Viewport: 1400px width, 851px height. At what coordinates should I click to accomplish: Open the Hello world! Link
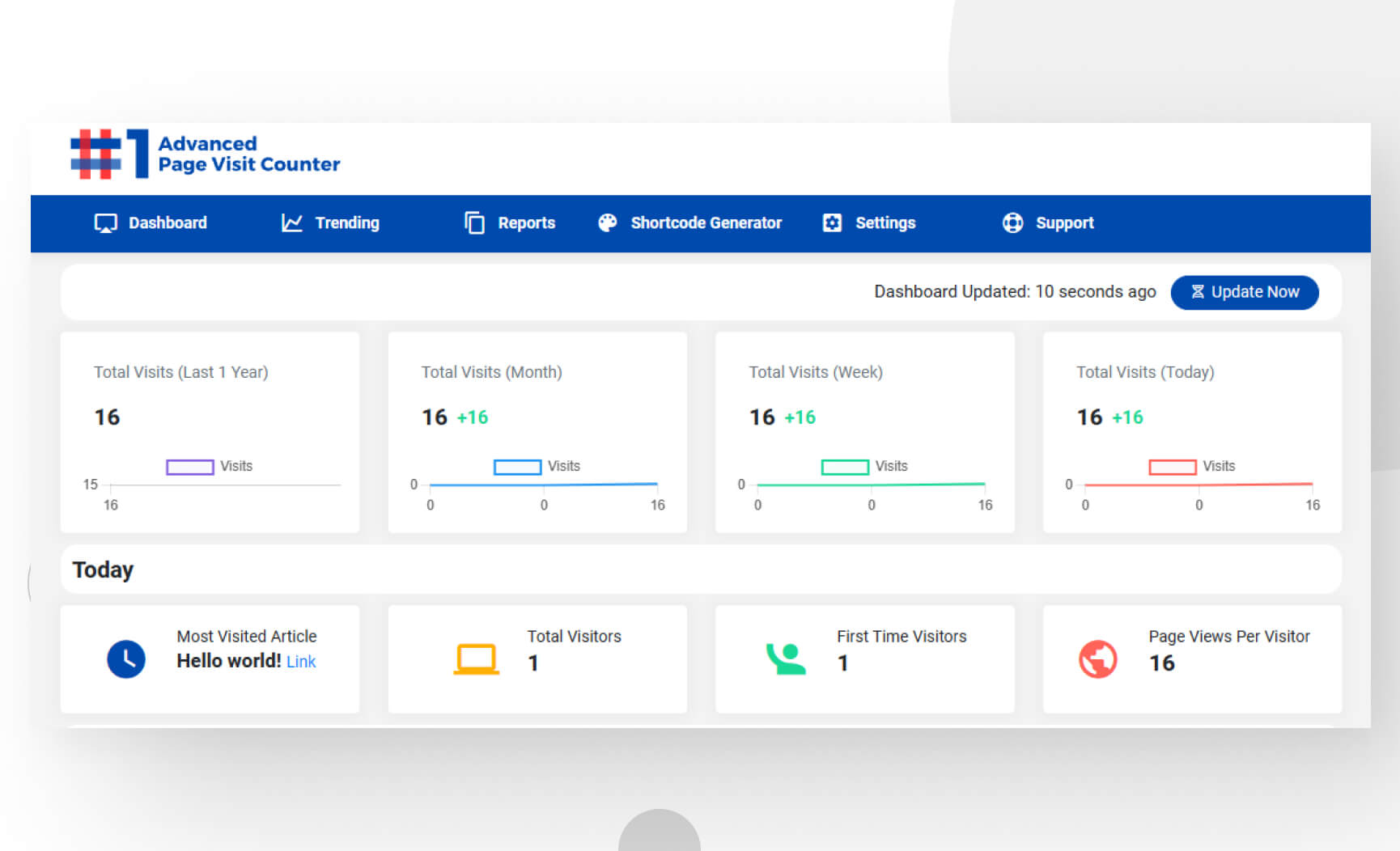click(300, 661)
